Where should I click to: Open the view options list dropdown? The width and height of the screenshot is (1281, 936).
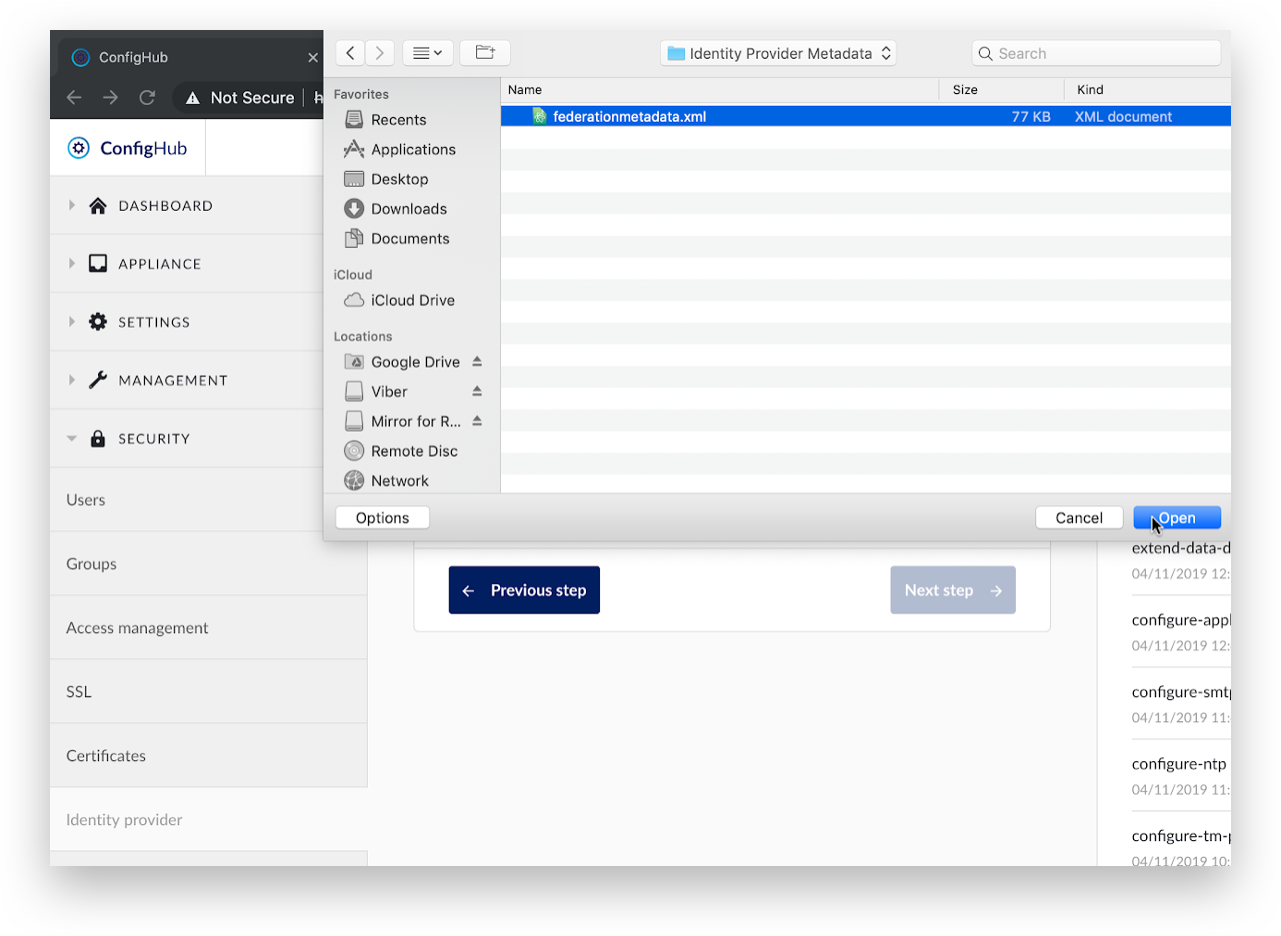[428, 53]
